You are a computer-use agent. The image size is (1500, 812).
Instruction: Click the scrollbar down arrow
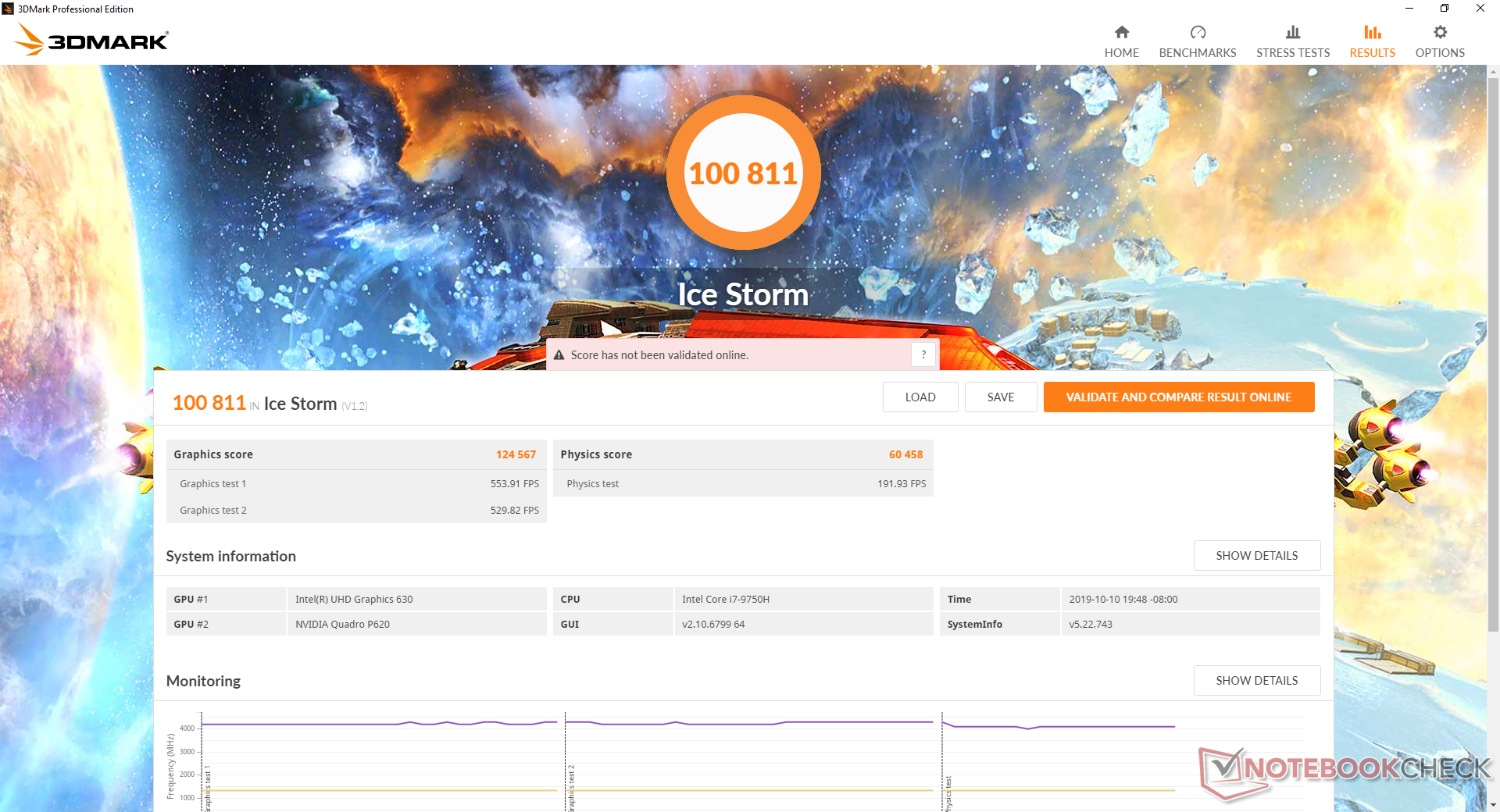pyautogui.click(x=1493, y=805)
